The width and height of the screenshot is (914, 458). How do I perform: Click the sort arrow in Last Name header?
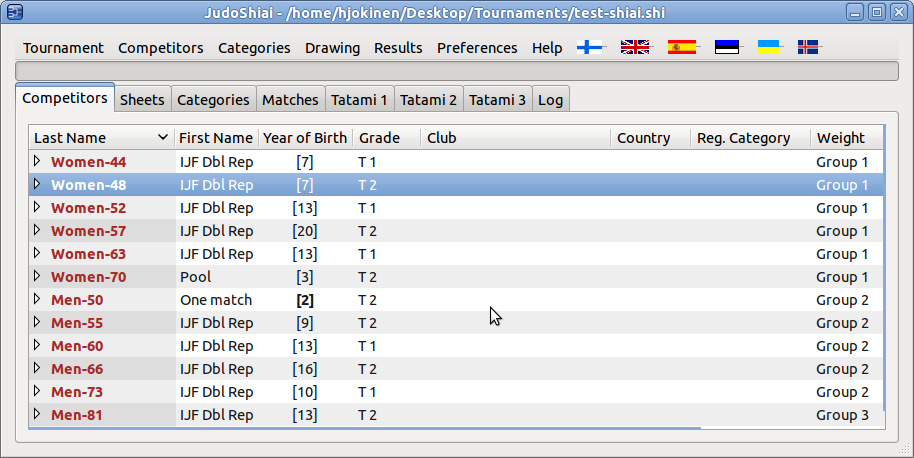163,138
